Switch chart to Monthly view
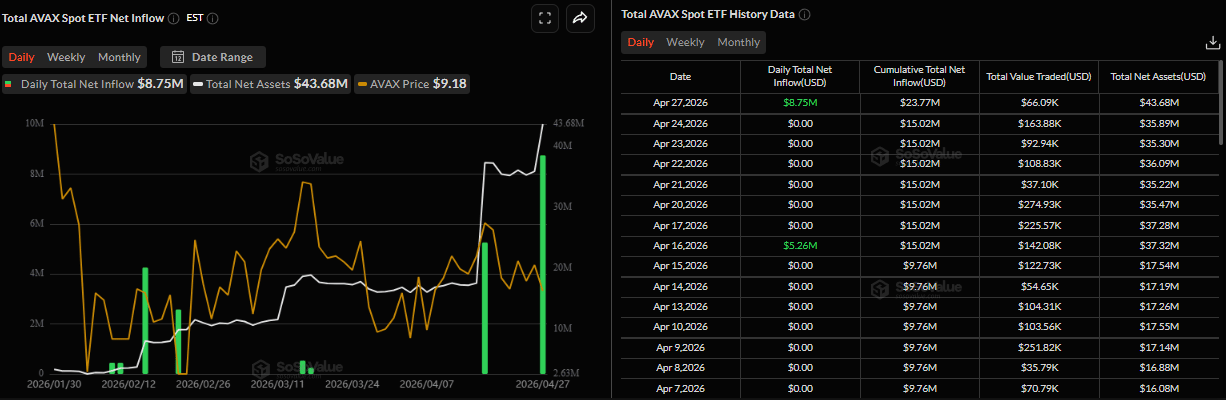 pos(119,57)
